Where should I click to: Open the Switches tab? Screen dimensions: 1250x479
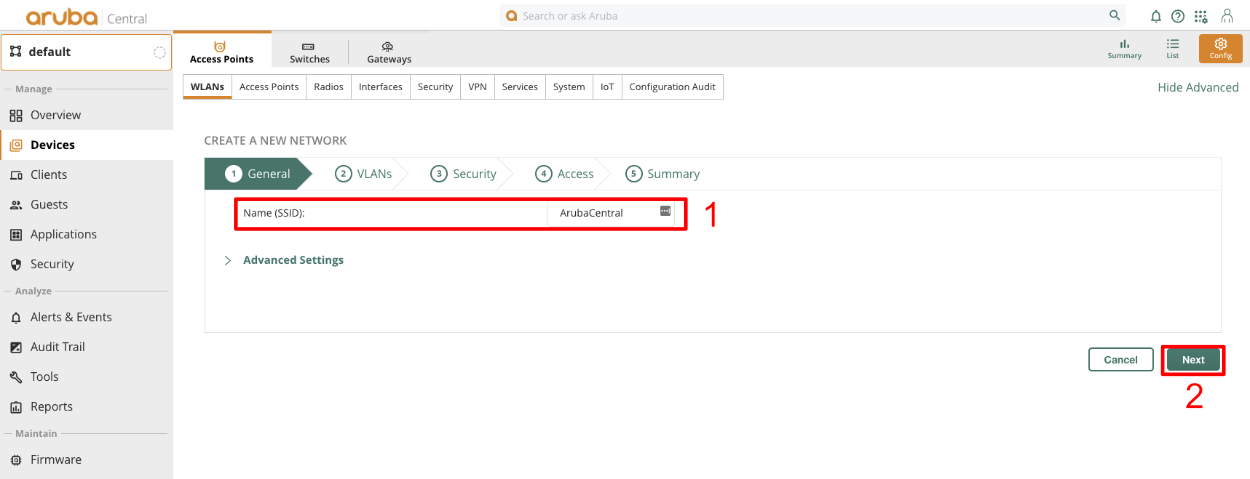coord(309,52)
